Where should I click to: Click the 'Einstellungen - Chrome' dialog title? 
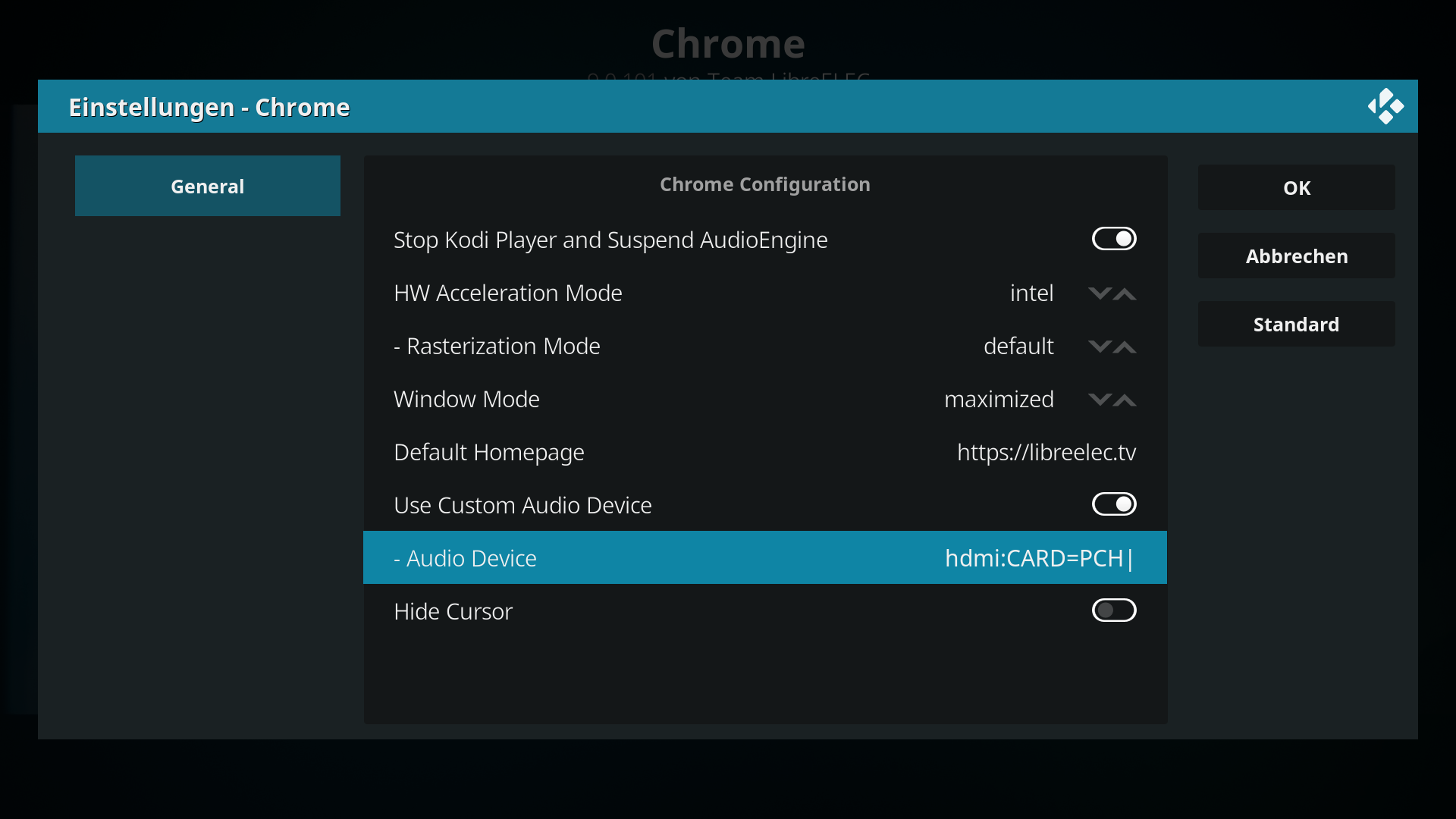point(209,107)
